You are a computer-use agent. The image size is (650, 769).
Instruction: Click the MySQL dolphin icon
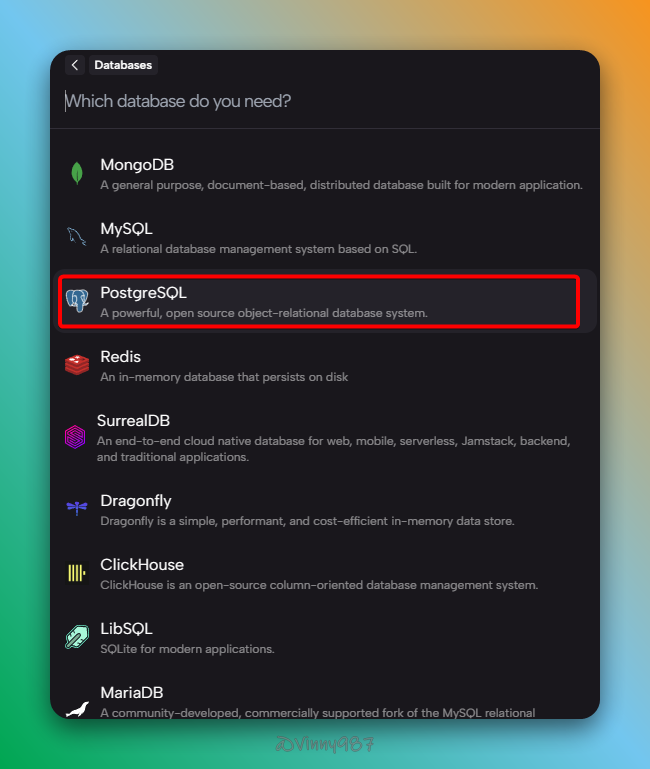coord(77,237)
